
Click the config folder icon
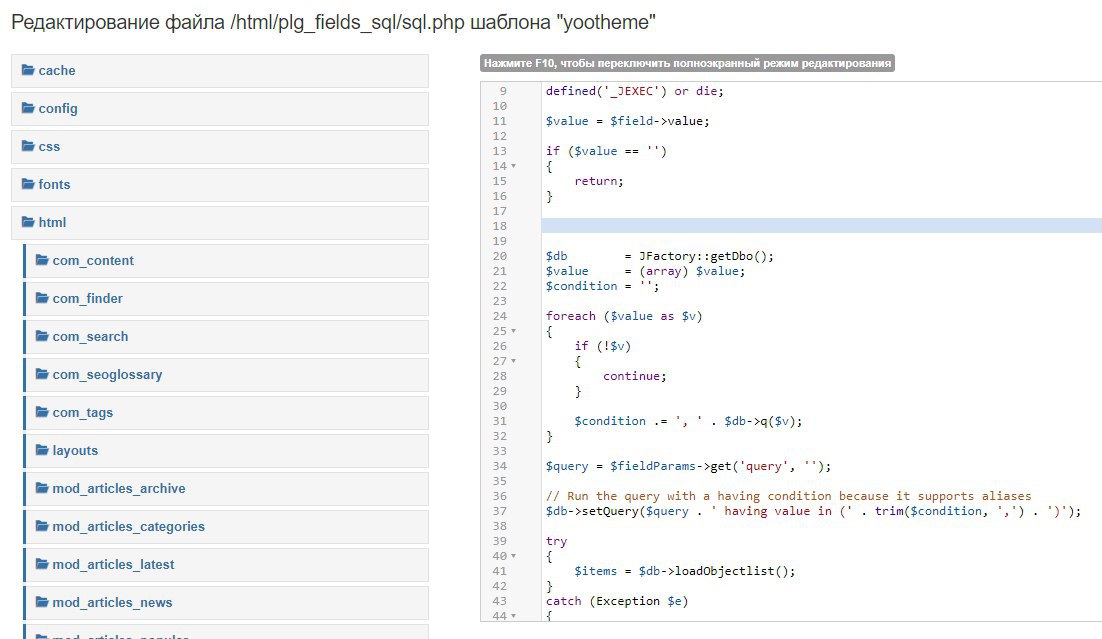tap(28, 108)
